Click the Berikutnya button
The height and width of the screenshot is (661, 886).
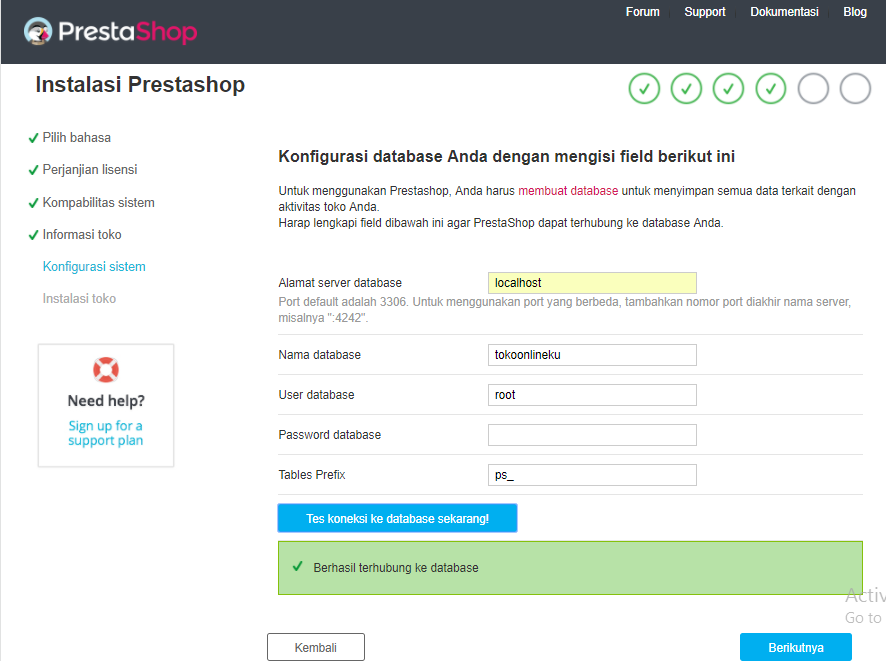796,647
